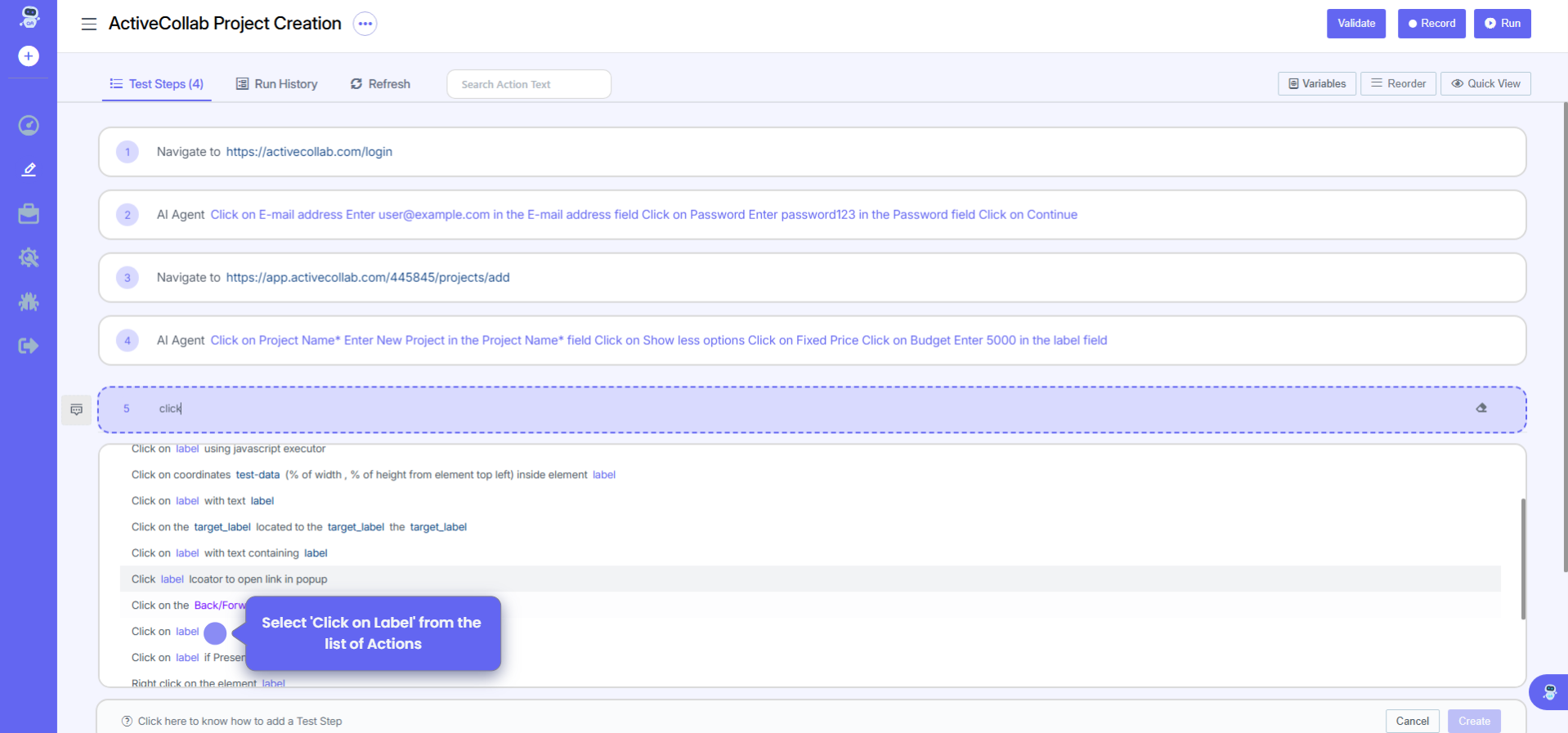Open the three-dot options menu next to title
This screenshot has width=1568, height=733.
(365, 24)
